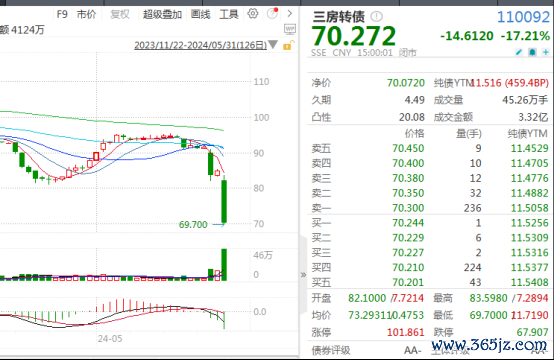Select 市价 in chart toolbar
The width and height of the screenshot is (554, 360).
pos(87,14)
